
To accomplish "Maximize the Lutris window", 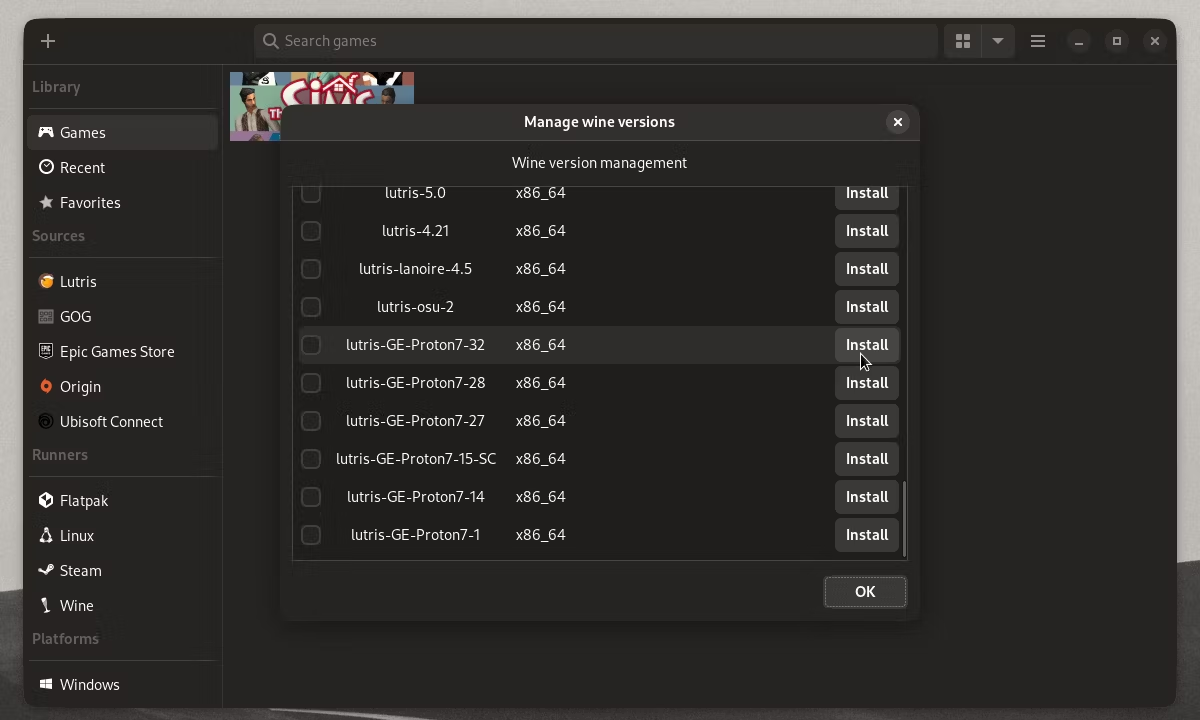I will pos(1117,41).
